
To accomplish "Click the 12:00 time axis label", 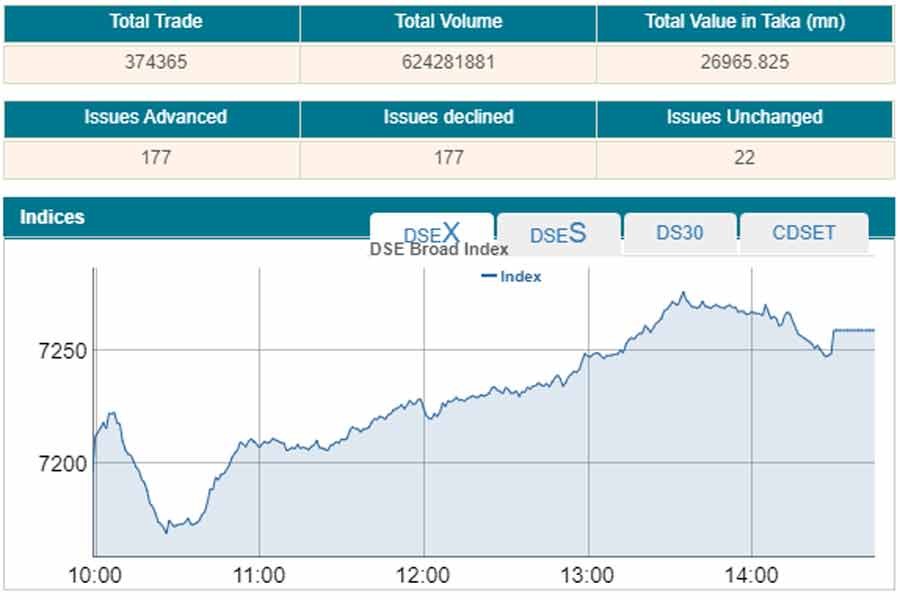I will pos(423,576).
